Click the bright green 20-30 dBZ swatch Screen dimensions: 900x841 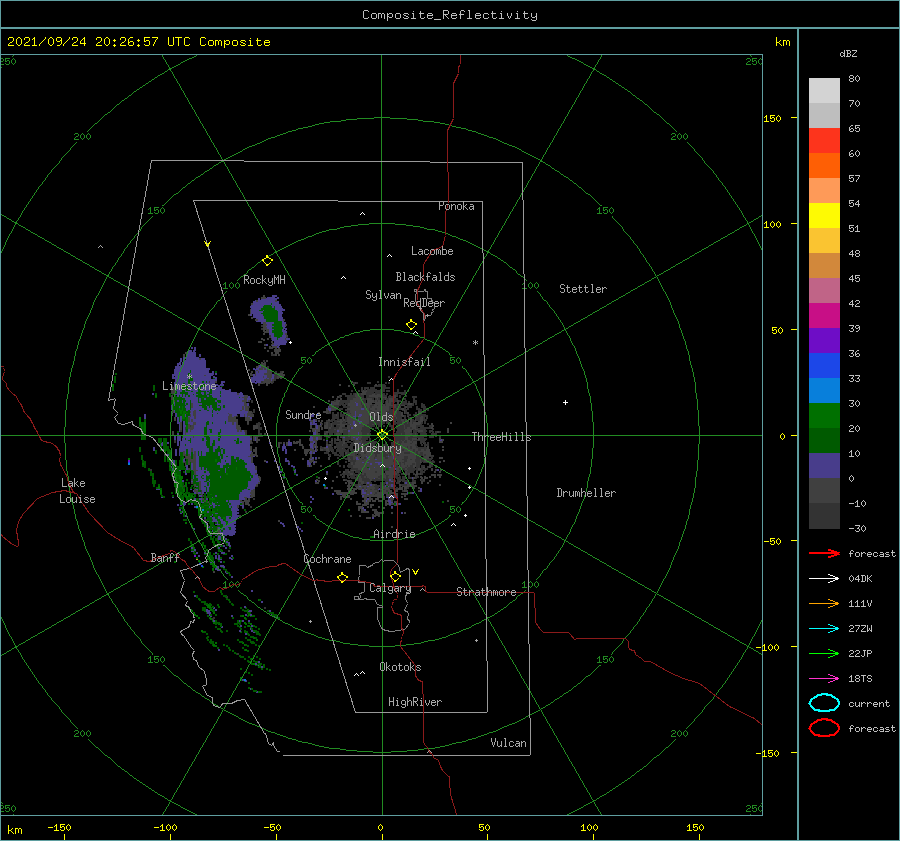coord(824,416)
